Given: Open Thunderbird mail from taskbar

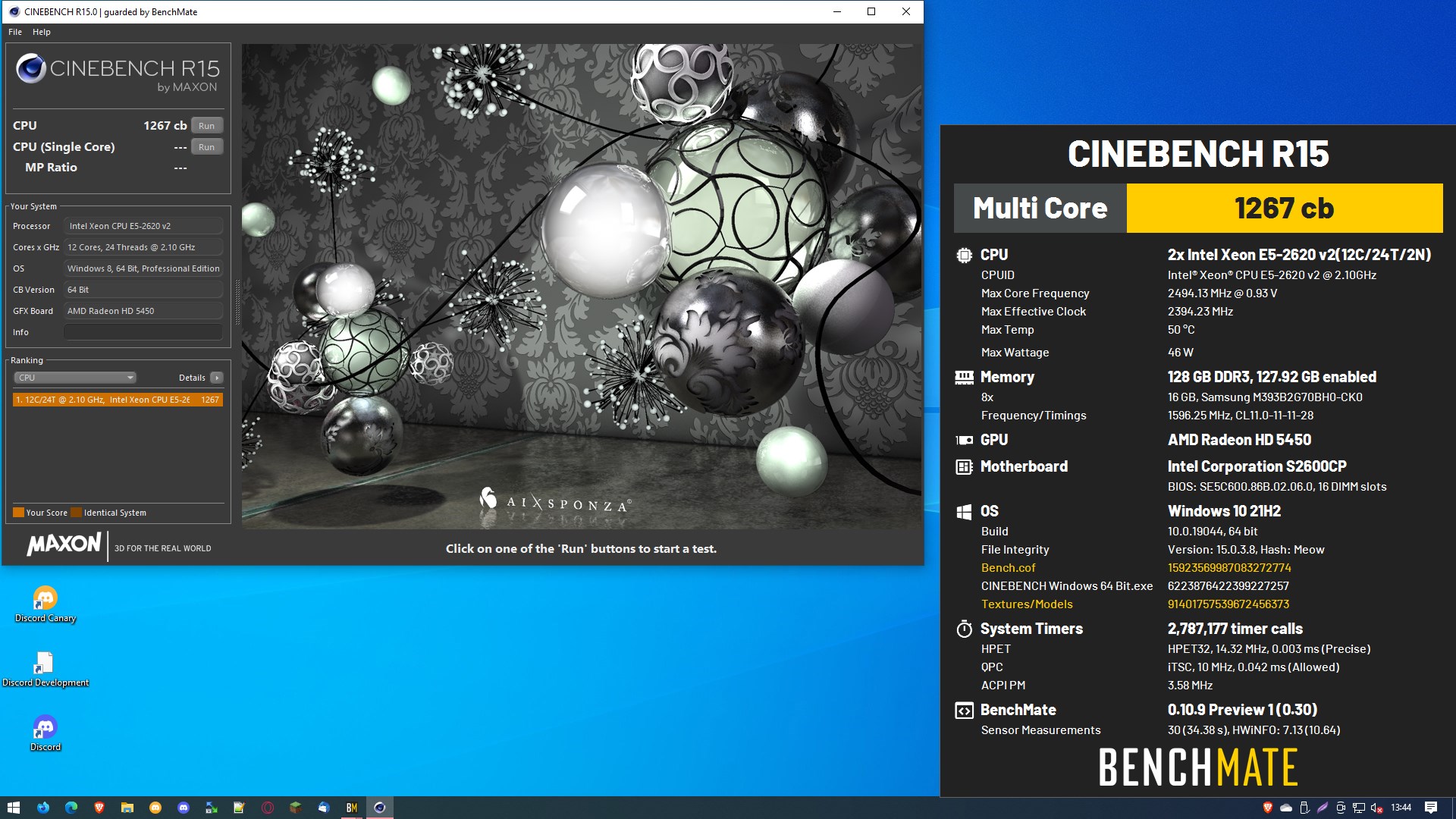Looking at the screenshot, I should 324,808.
